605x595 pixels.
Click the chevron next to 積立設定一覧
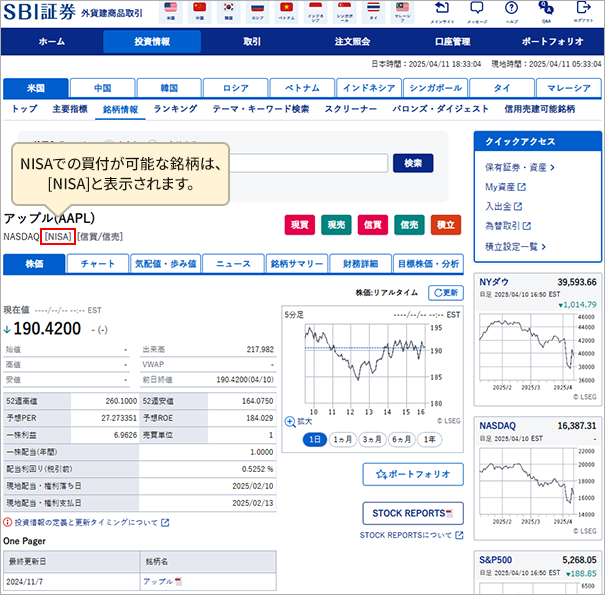pos(543,247)
